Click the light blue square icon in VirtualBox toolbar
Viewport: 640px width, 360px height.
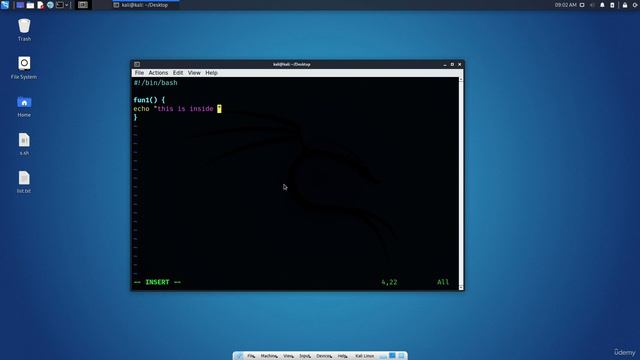pyautogui.click(x=401, y=356)
